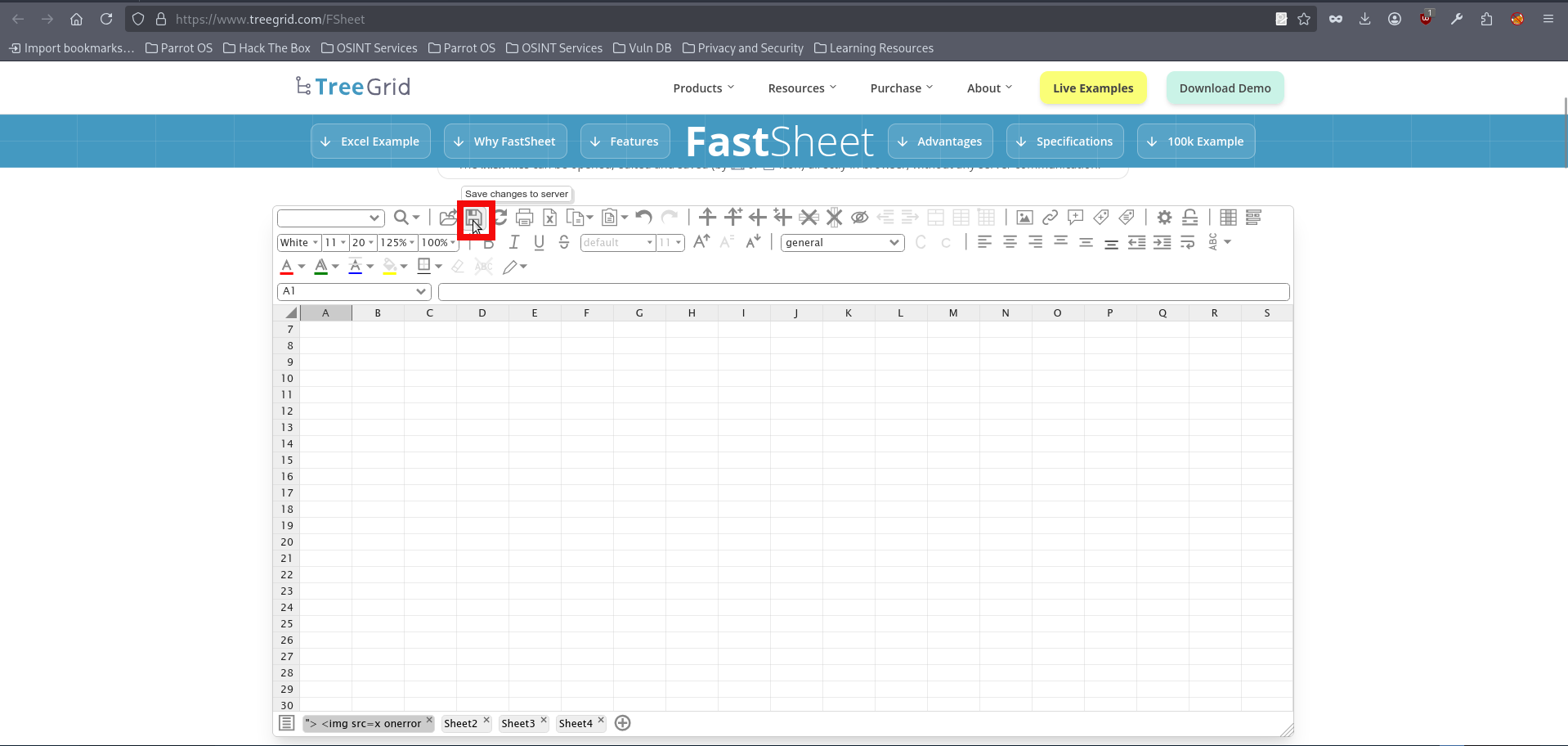Image resolution: width=1568 pixels, height=746 pixels.
Task: Click the Undo icon
Action: click(x=643, y=218)
